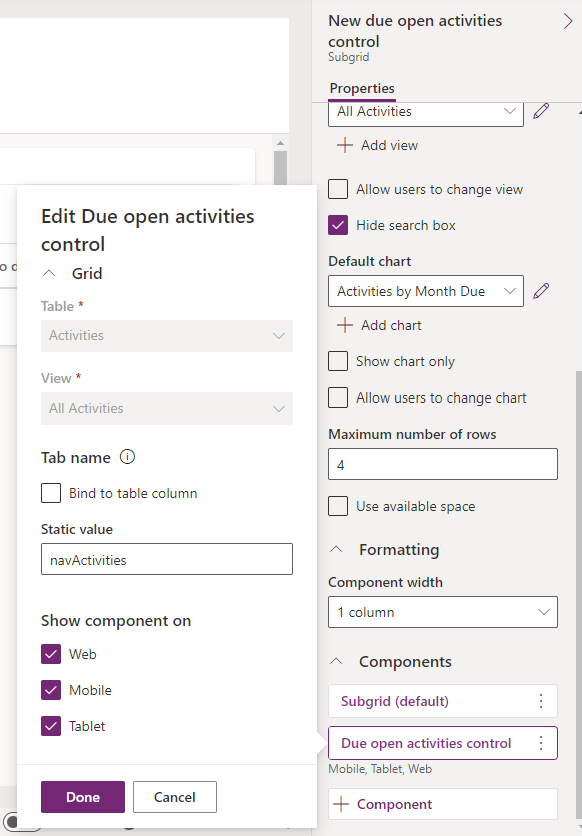Open the Activities by Month Due dropdown
Image resolution: width=582 pixels, height=836 pixels.
point(426,291)
